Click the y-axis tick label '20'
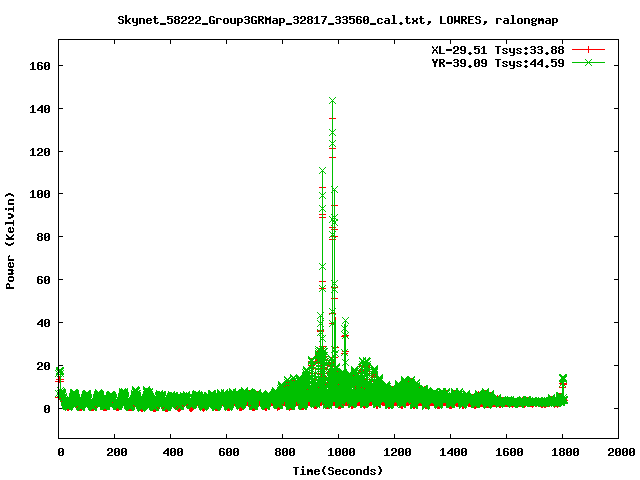This screenshot has height=480, width=640. click(x=43, y=366)
